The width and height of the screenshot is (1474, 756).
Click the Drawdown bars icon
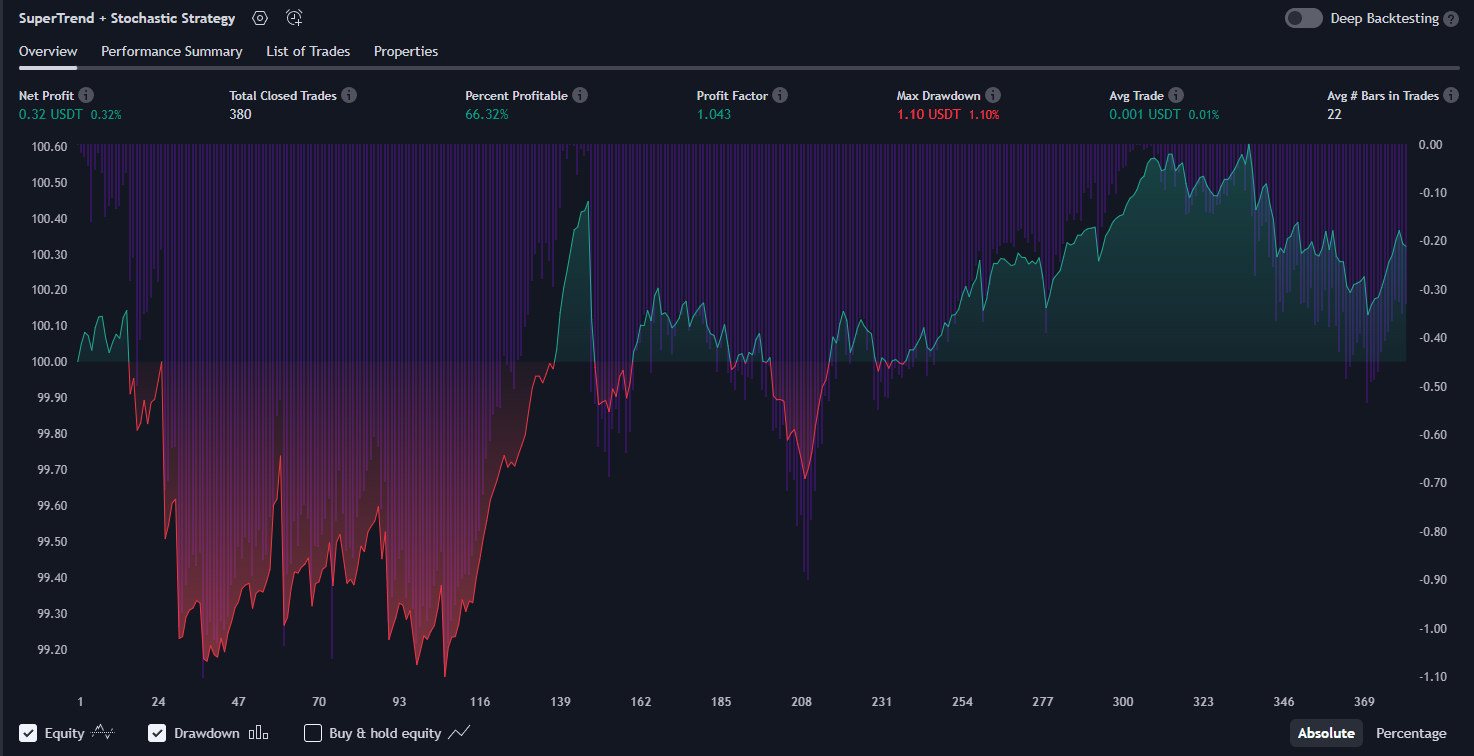(x=258, y=733)
